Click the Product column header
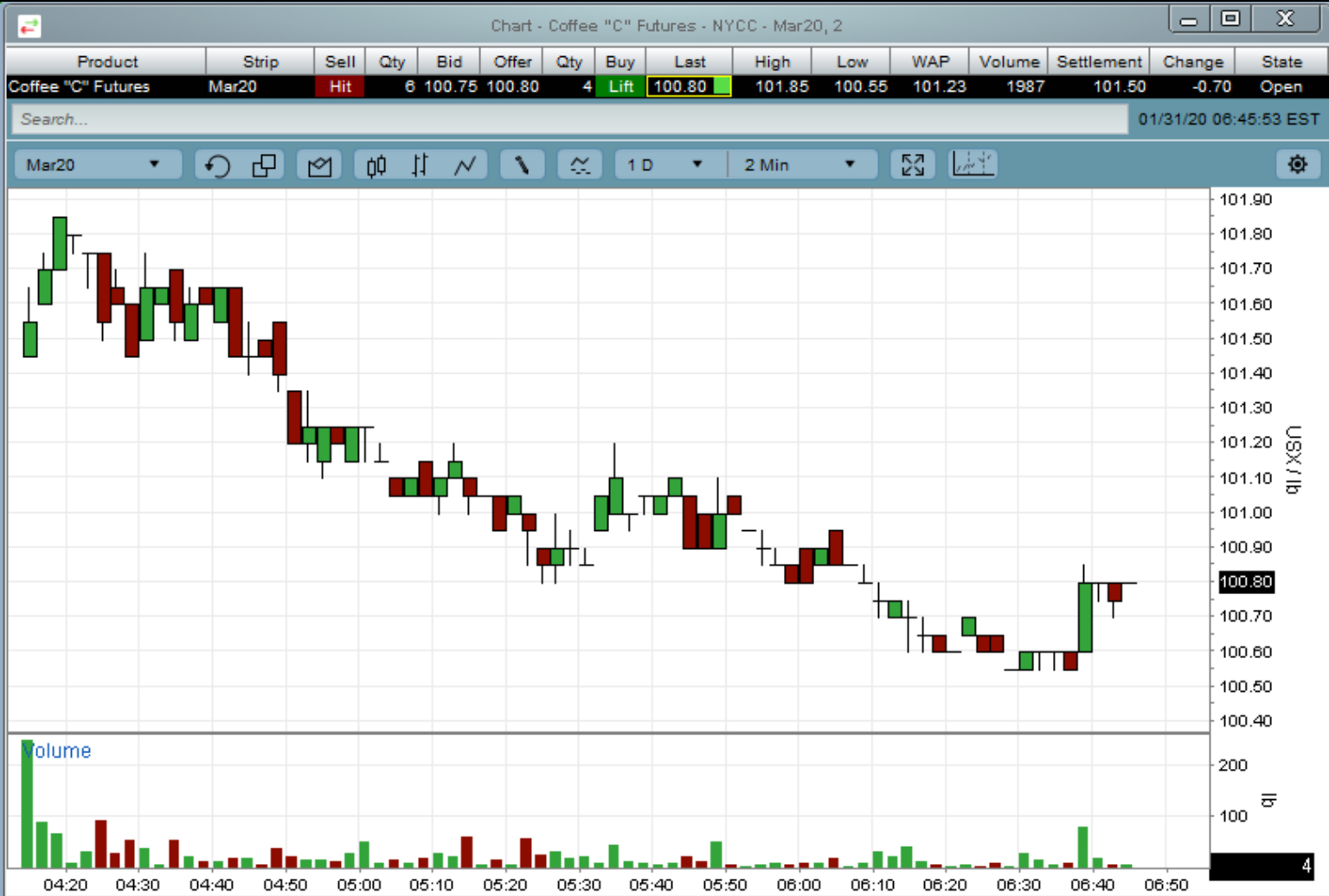 pos(106,61)
